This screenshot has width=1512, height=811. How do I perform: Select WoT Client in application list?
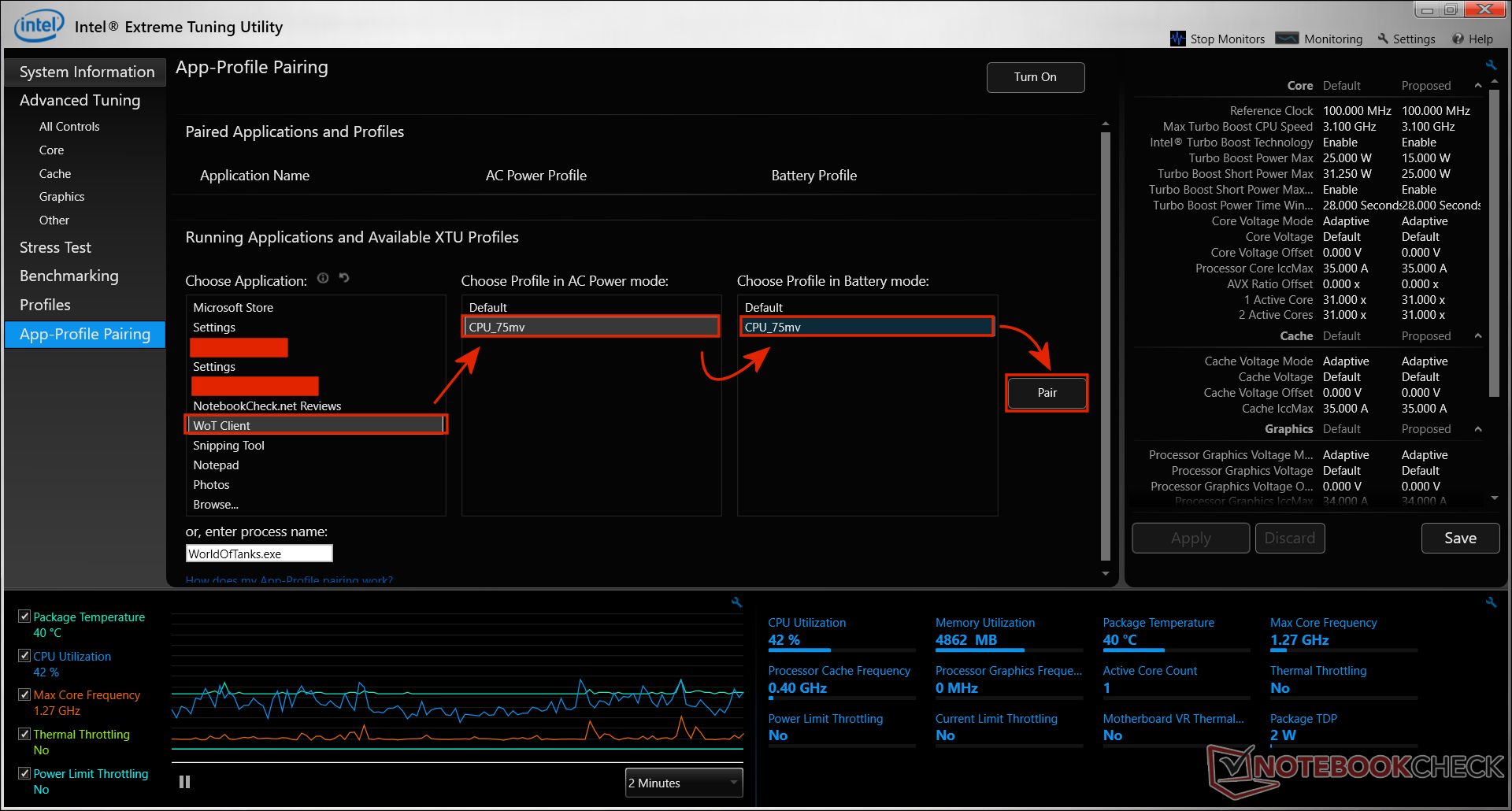point(317,425)
